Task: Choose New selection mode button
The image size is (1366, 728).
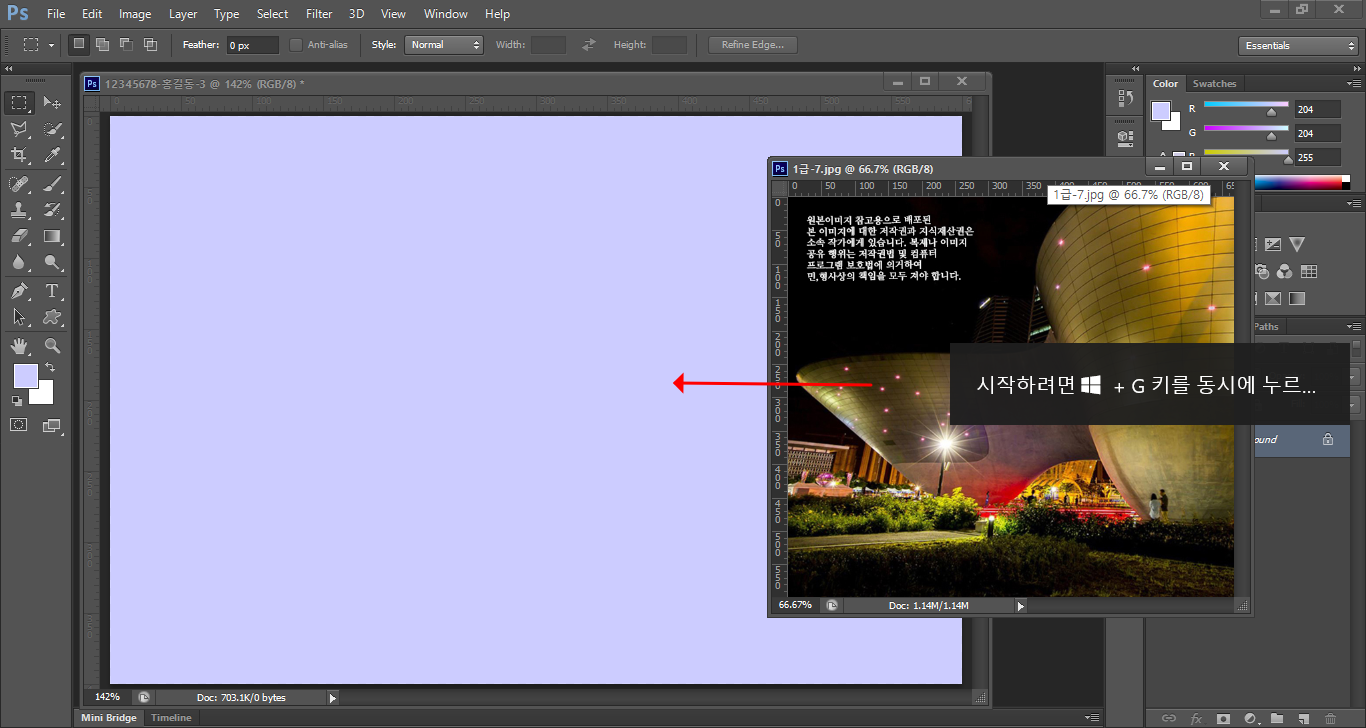Action: coord(79,44)
